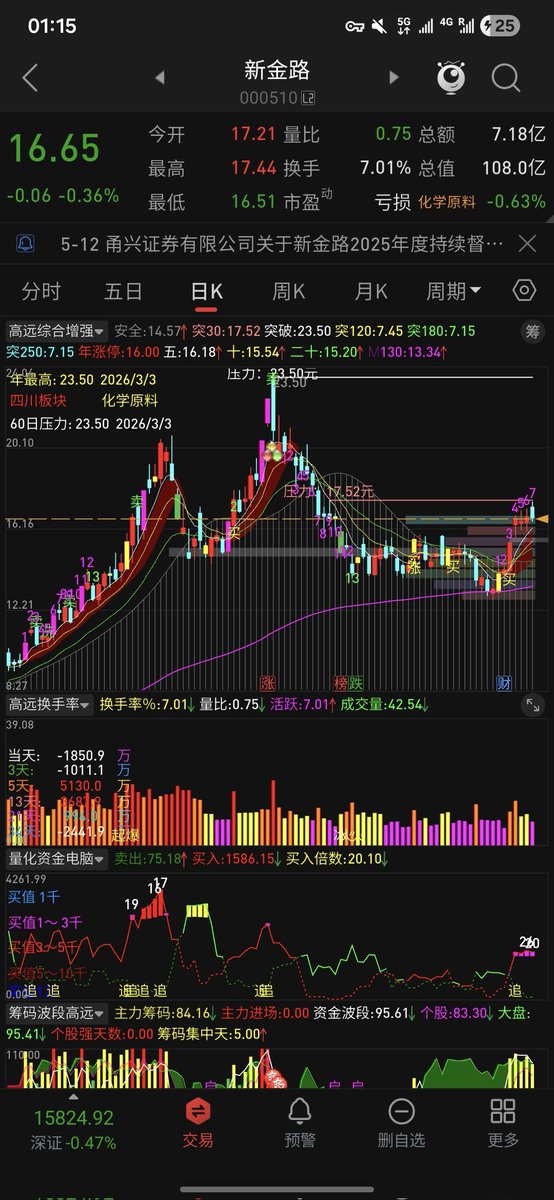Tap the announcement bell icon

25,243
